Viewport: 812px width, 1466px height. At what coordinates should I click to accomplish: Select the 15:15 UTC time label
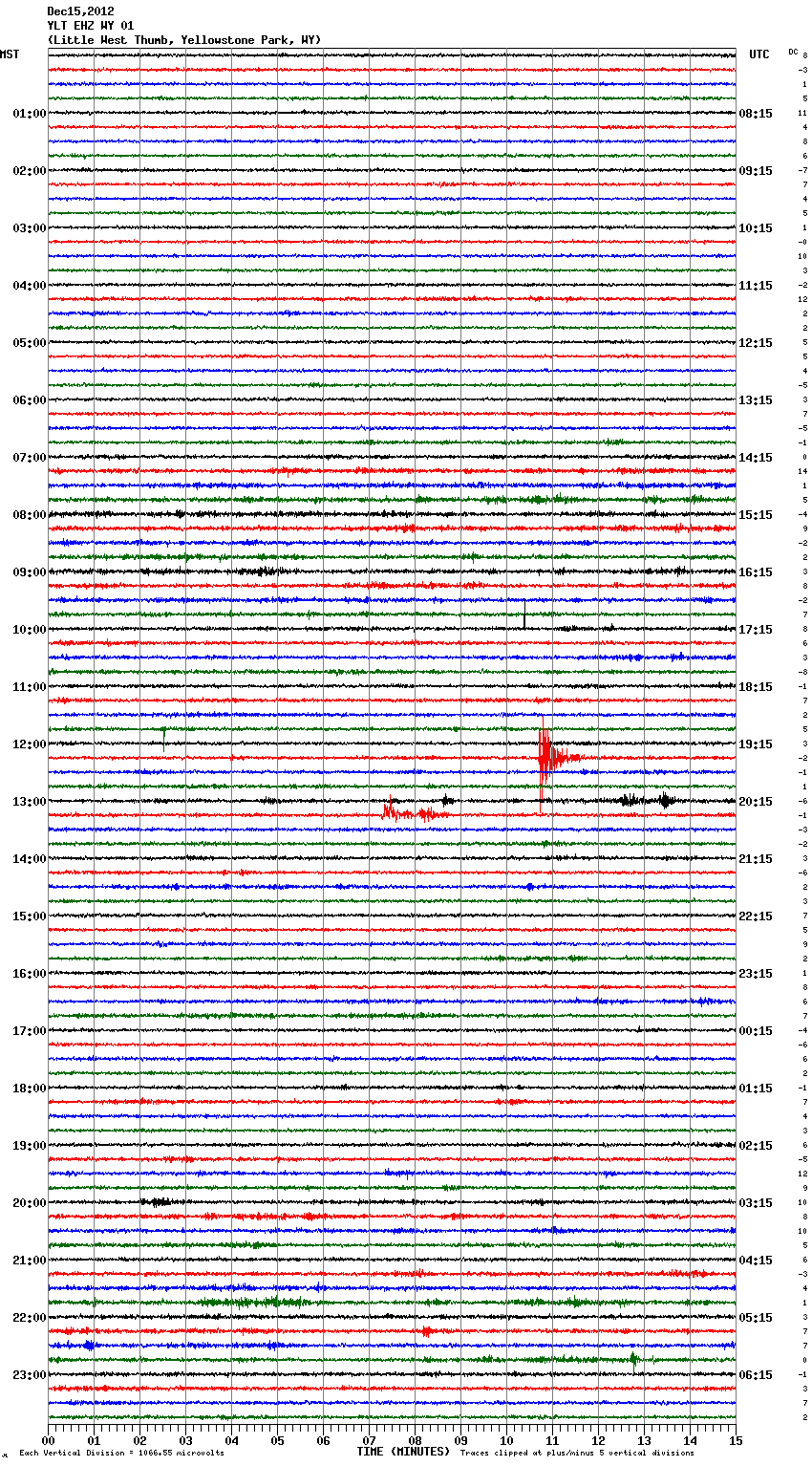coord(756,515)
